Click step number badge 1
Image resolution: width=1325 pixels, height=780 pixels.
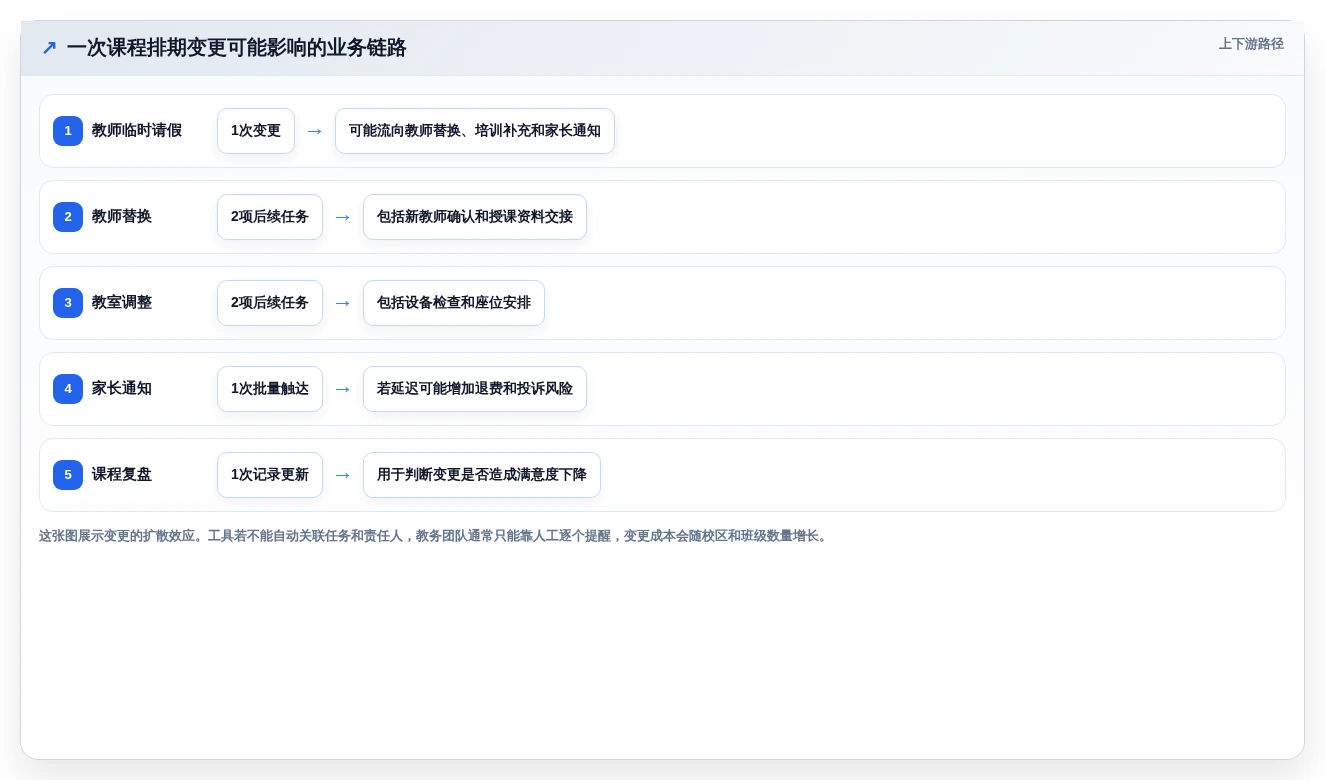(x=68, y=131)
